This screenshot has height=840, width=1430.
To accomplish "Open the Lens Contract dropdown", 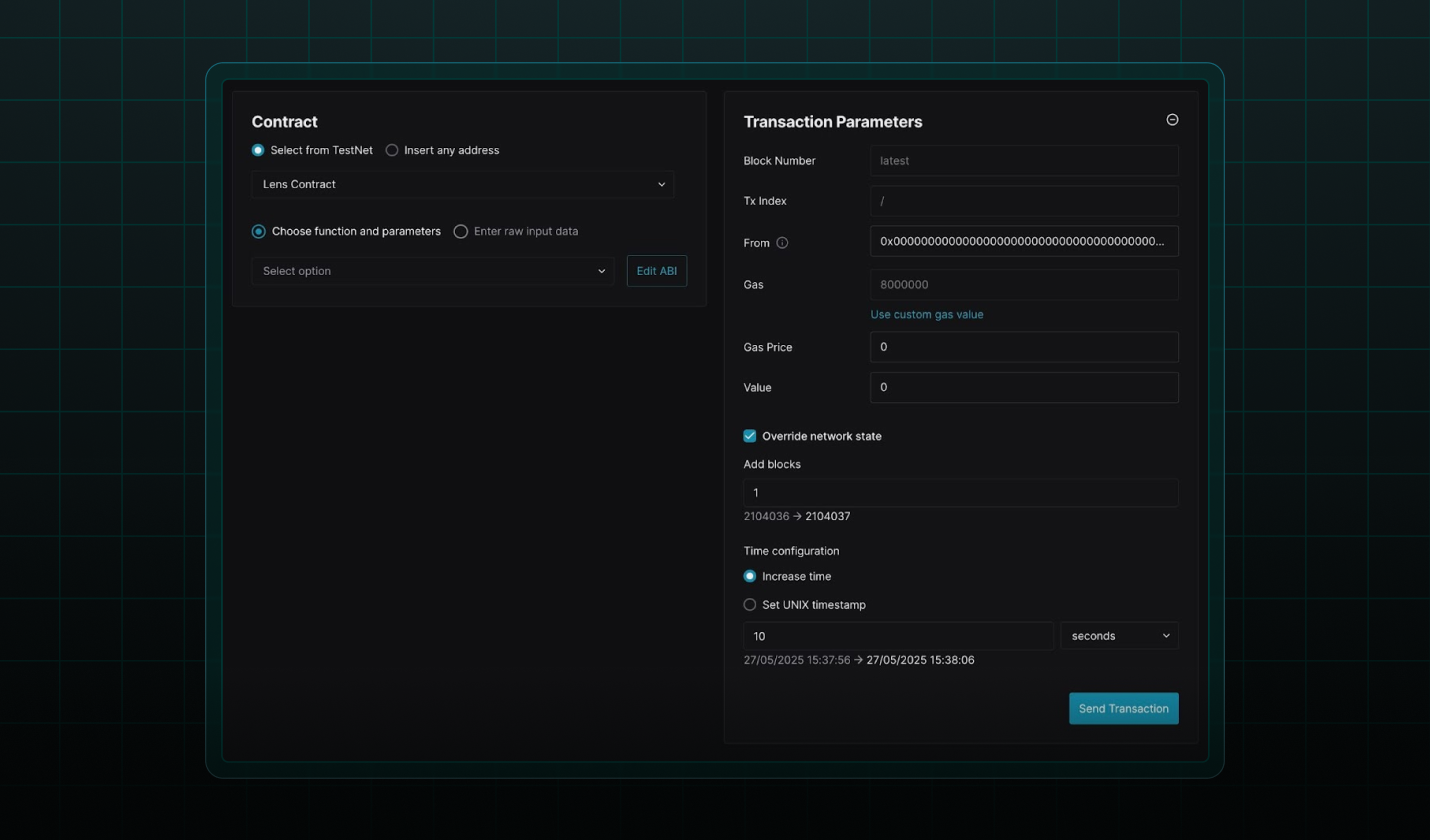I will (463, 184).
